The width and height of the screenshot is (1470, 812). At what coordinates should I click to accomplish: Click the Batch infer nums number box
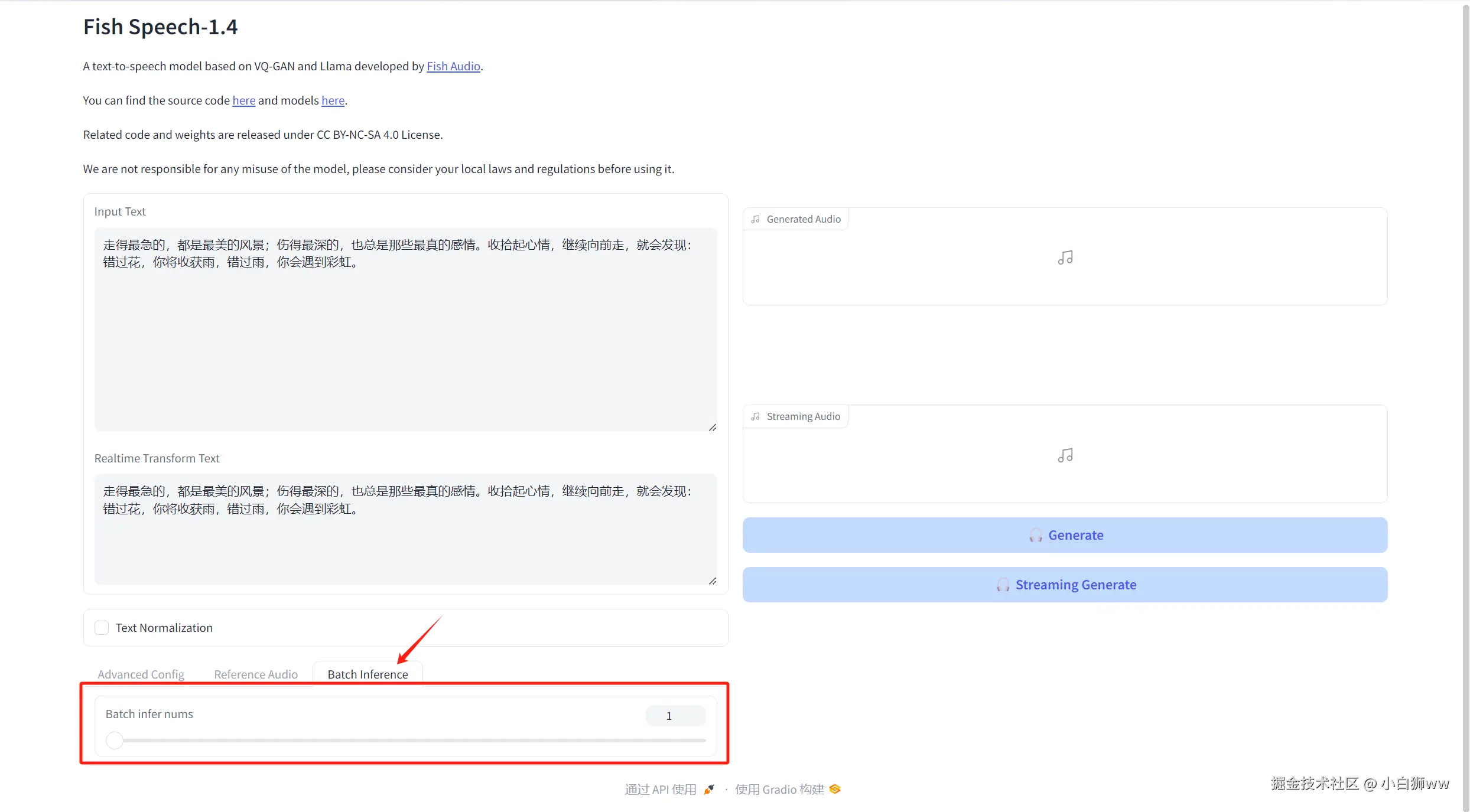coord(675,716)
